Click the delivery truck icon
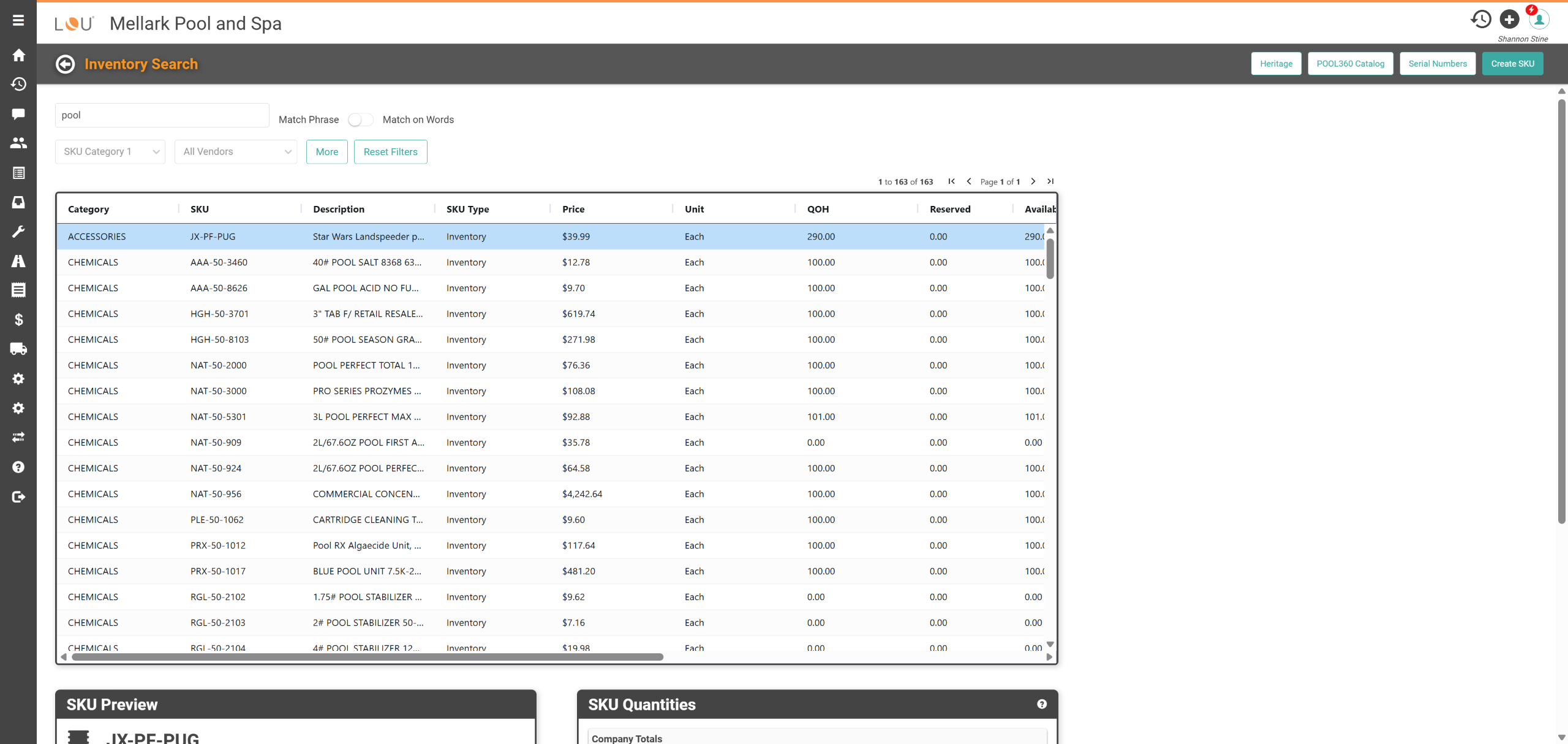1568x744 pixels. 18,349
